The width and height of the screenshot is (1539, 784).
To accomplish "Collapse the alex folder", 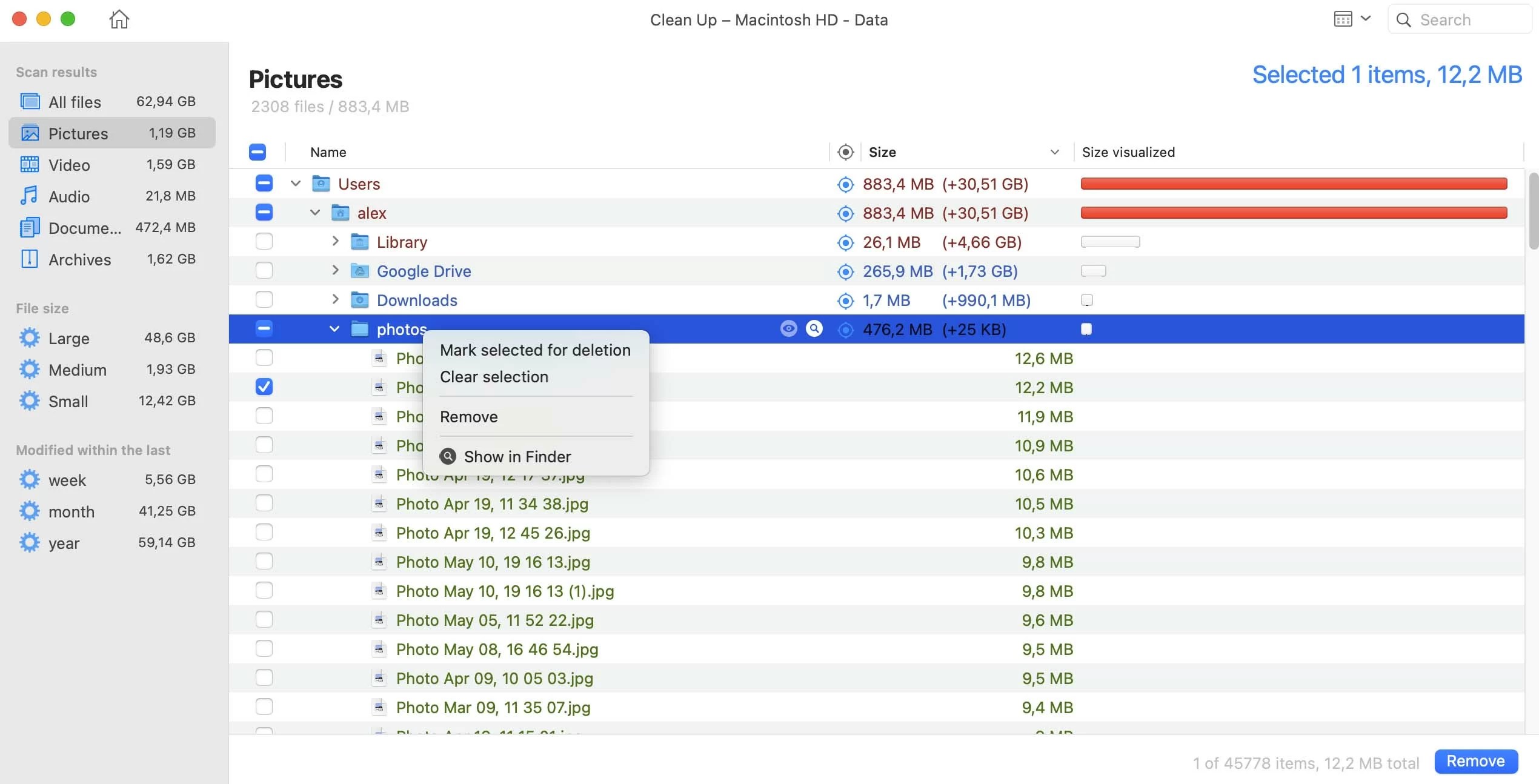I will point(315,213).
